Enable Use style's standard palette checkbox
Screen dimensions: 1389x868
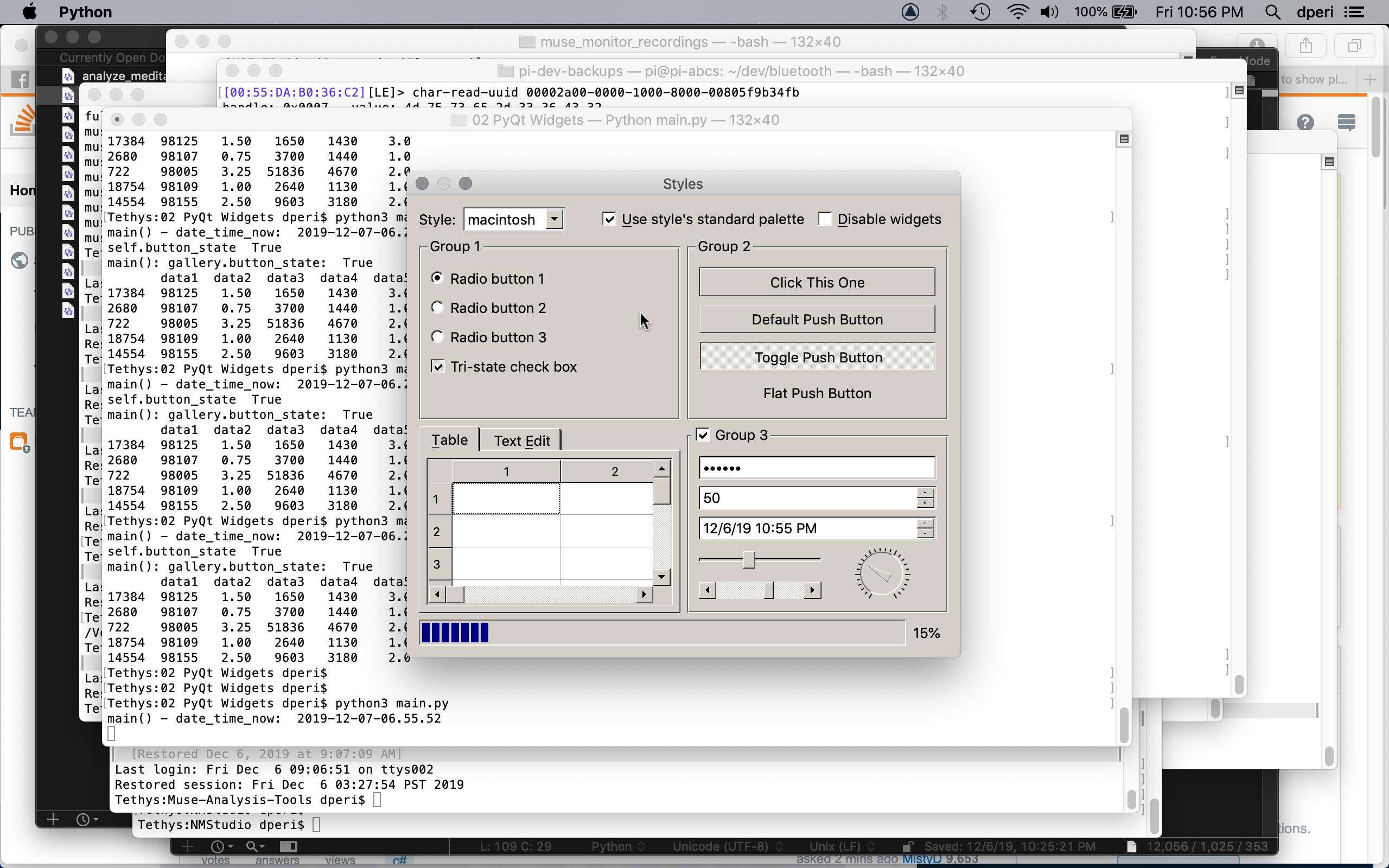tap(608, 219)
